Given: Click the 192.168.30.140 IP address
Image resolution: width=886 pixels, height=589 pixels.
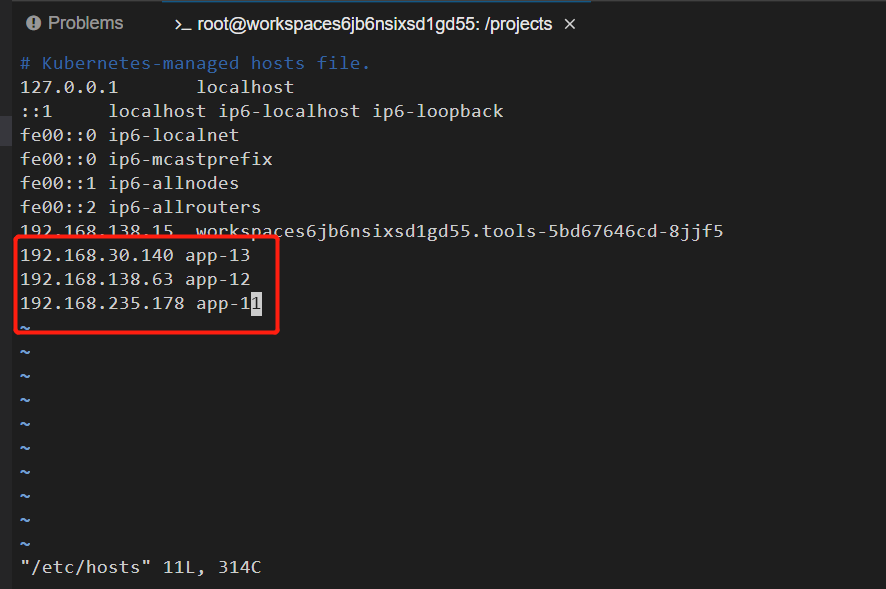Looking at the screenshot, I should (x=97, y=255).
